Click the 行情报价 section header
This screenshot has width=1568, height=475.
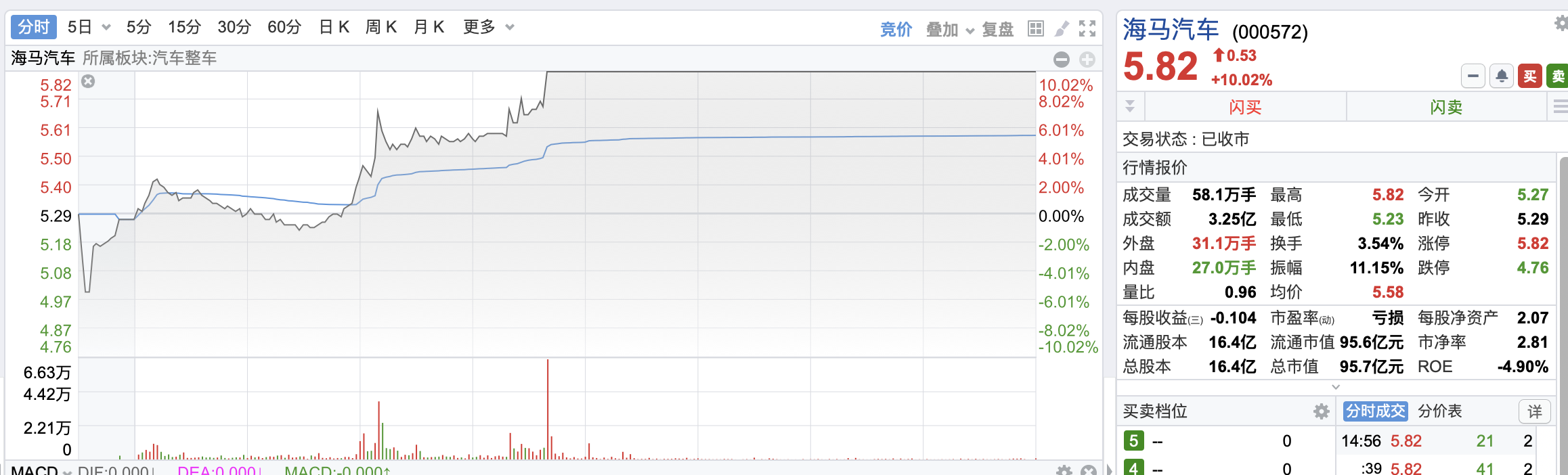(x=1155, y=167)
